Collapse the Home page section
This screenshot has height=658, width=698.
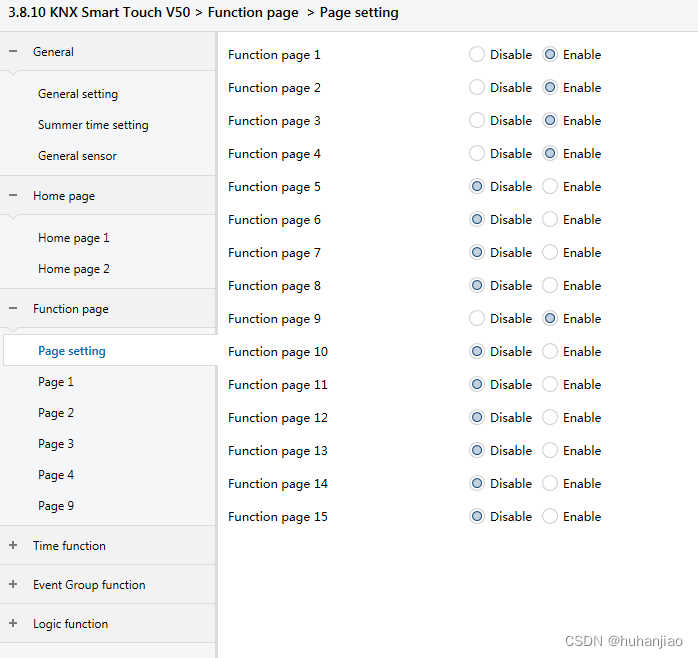pyautogui.click(x=13, y=196)
